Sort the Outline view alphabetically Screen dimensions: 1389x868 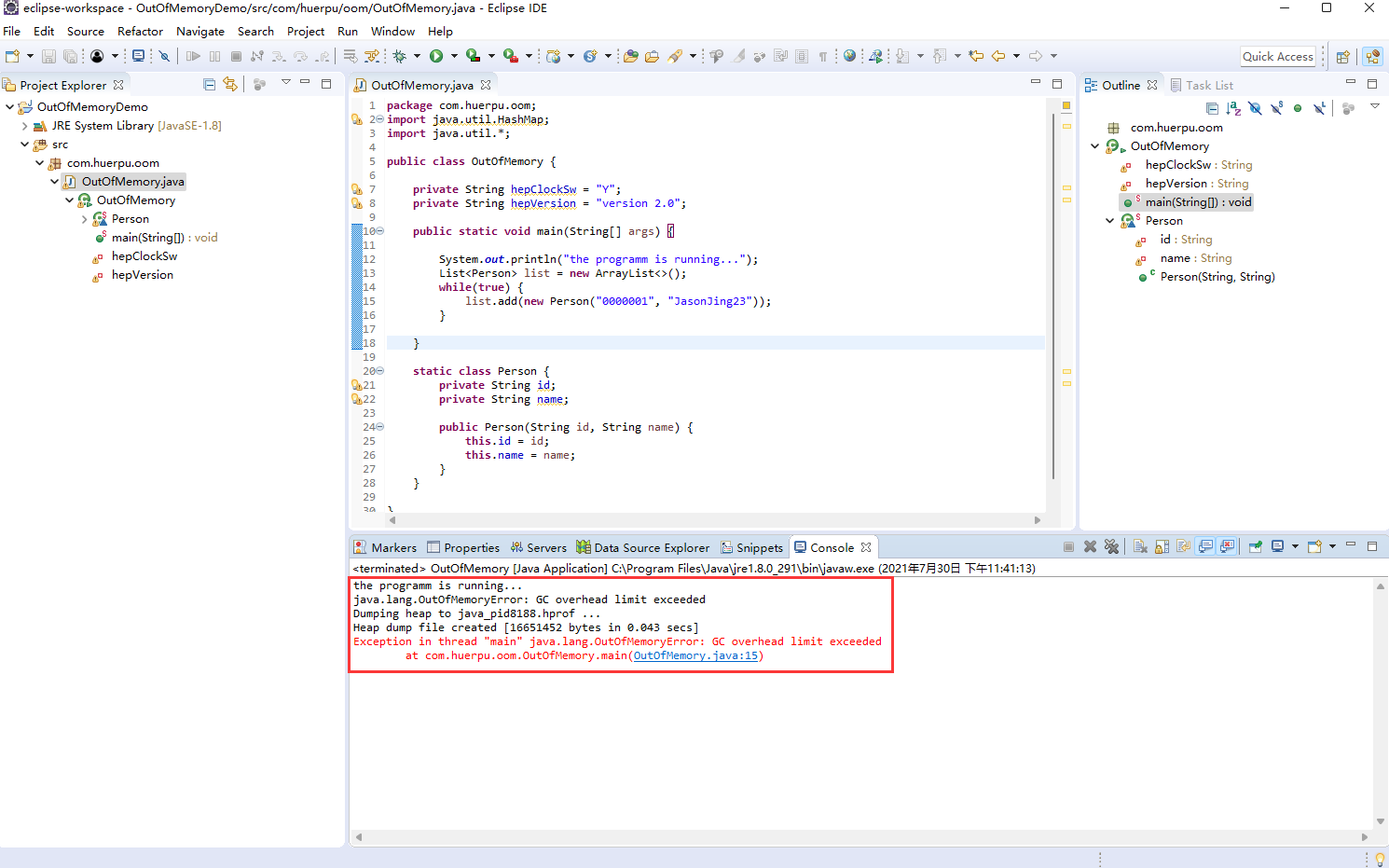coord(1233,108)
